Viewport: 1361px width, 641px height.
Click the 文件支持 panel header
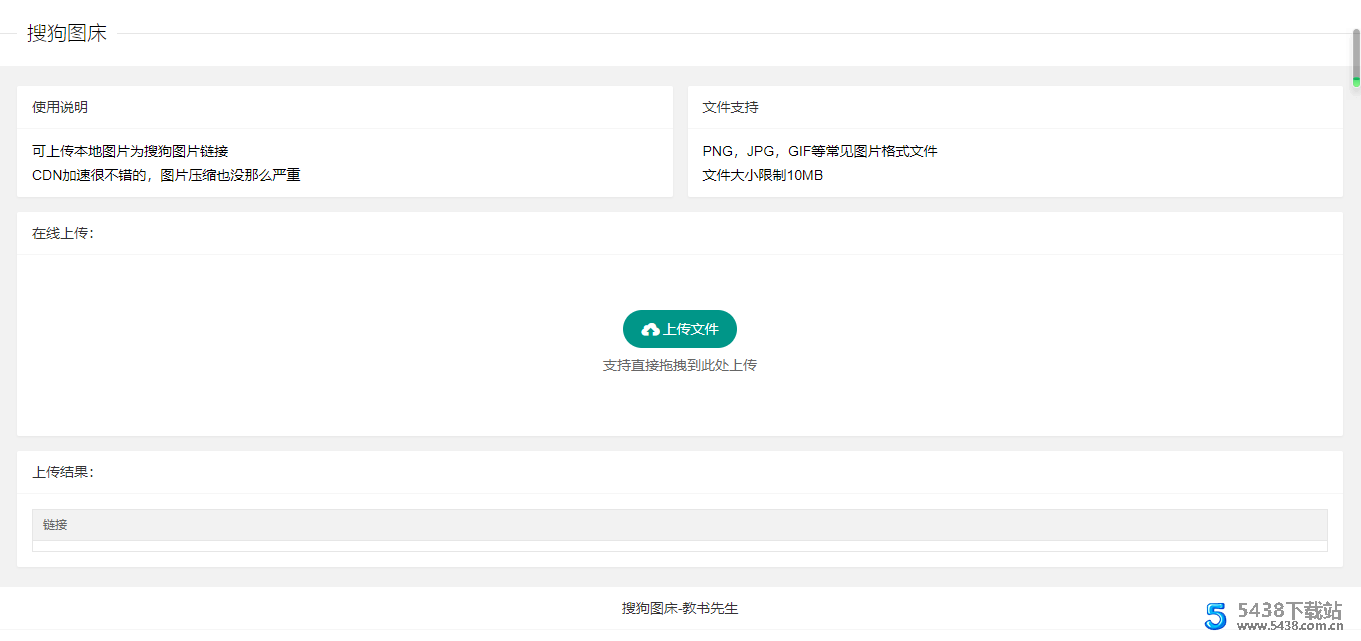(x=730, y=107)
